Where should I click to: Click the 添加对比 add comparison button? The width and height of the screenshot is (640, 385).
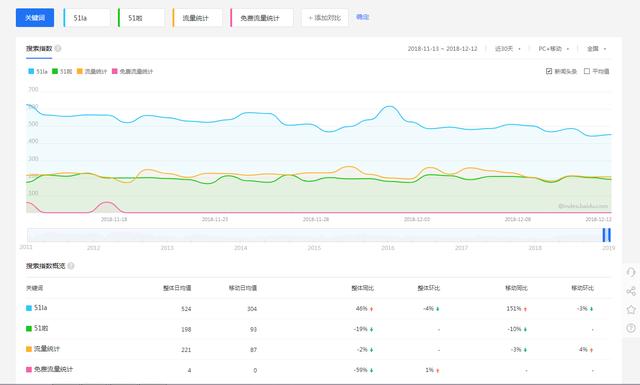click(x=325, y=18)
